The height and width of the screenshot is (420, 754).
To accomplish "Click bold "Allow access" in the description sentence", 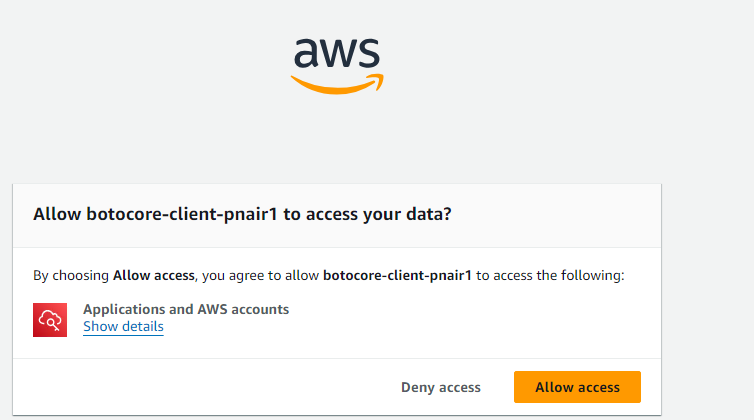I will pyautogui.click(x=154, y=274).
